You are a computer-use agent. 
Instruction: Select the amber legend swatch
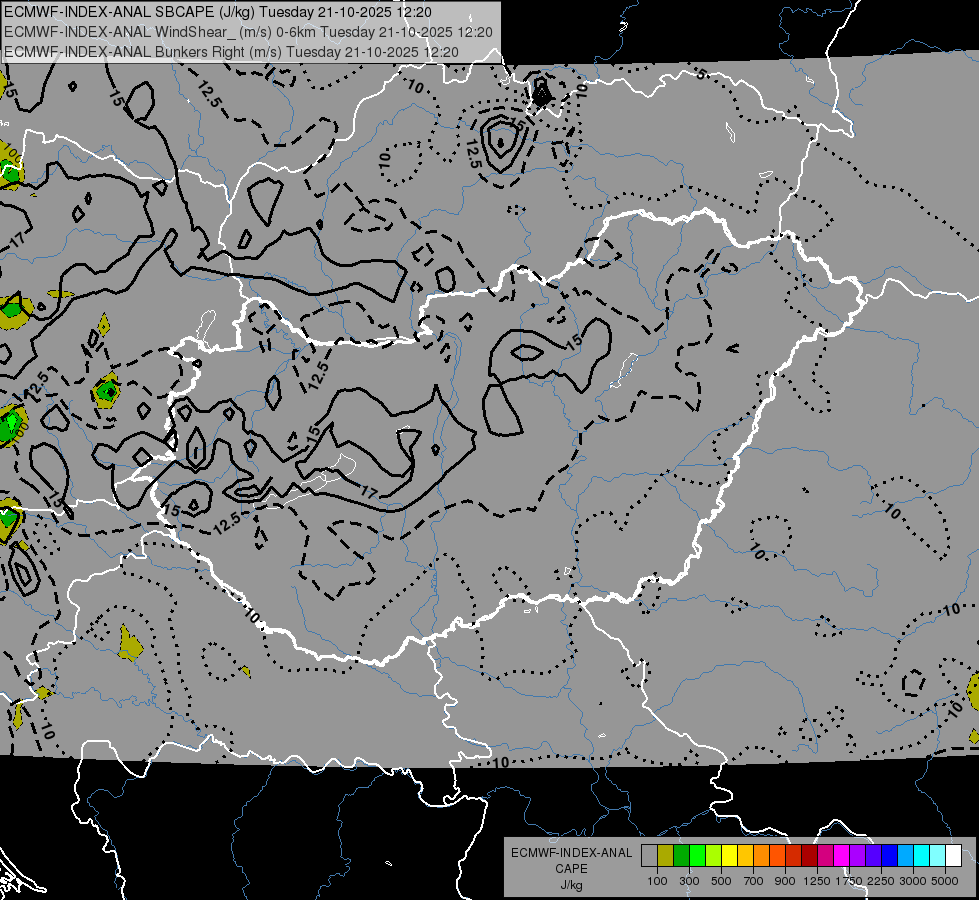click(x=745, y=855)
